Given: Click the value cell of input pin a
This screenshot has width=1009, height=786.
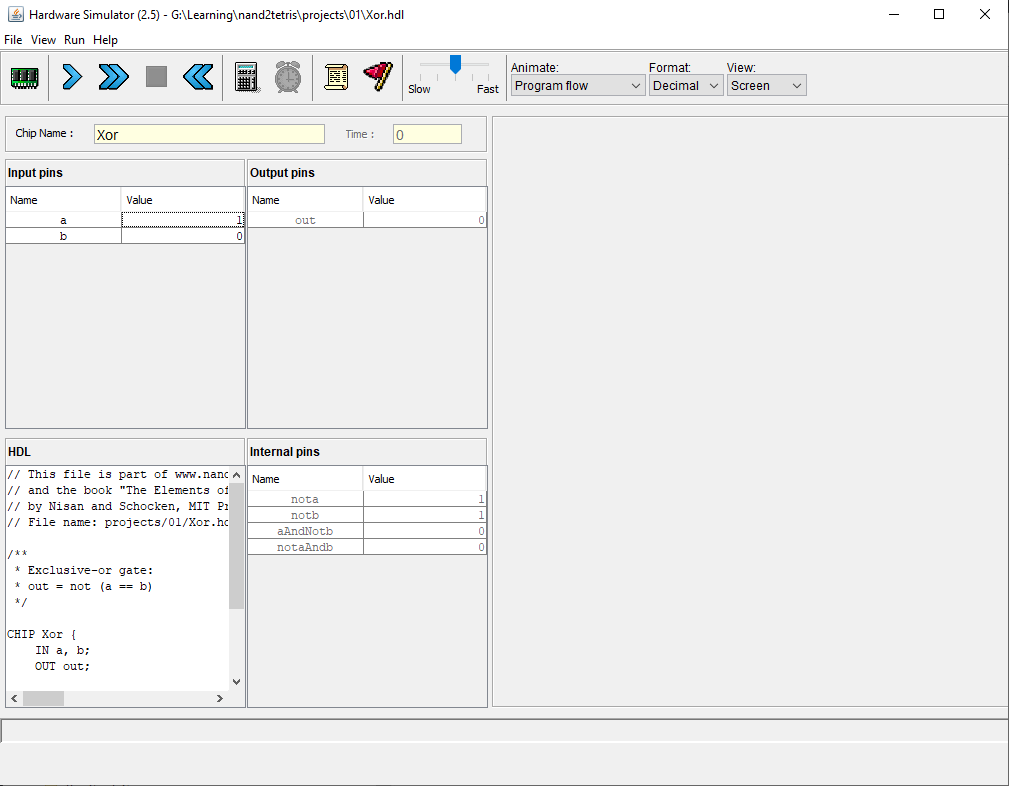Looking at the screenshot, I should (x=183, y=220).
